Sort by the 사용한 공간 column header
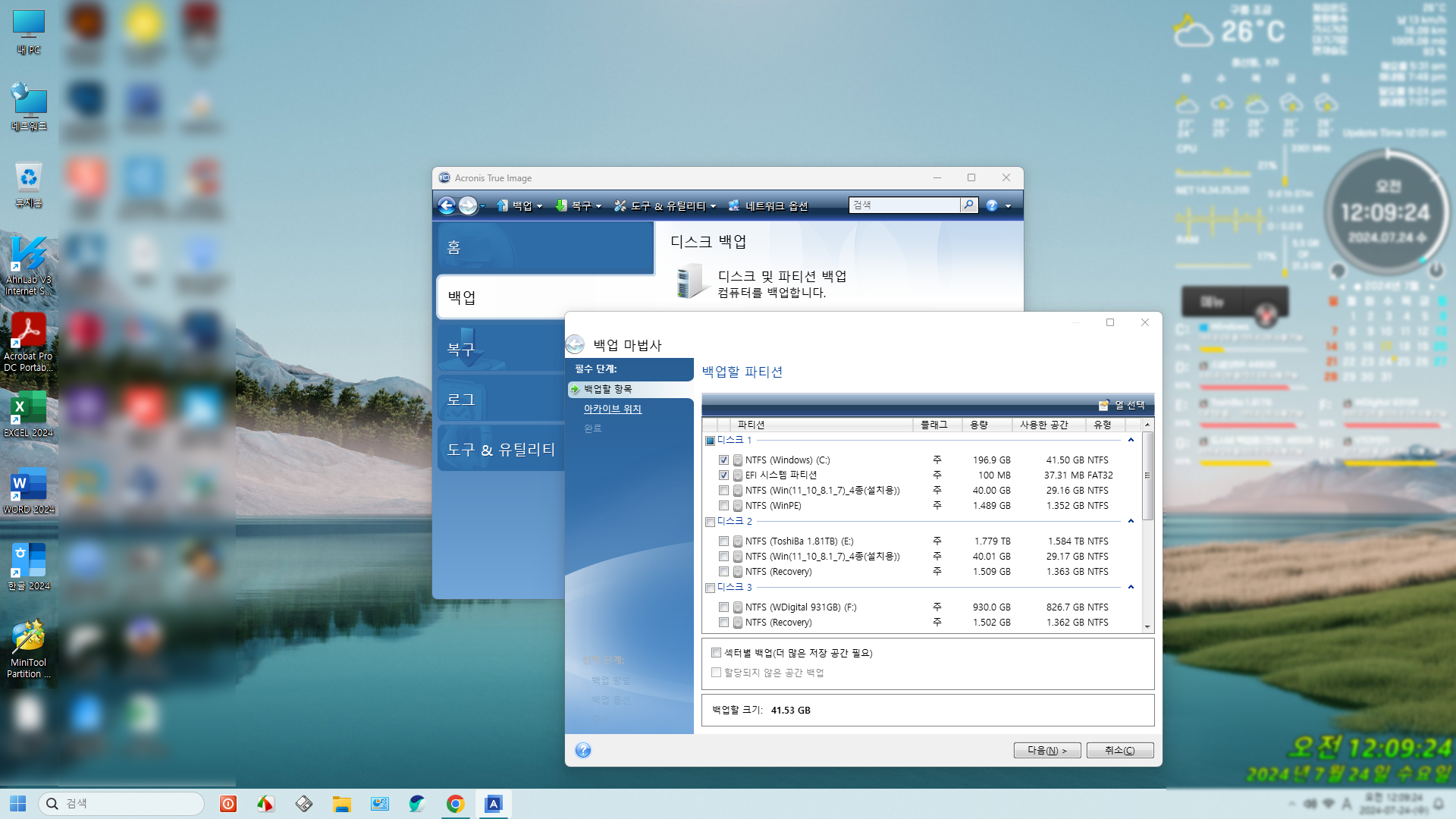 (1049, 425)
